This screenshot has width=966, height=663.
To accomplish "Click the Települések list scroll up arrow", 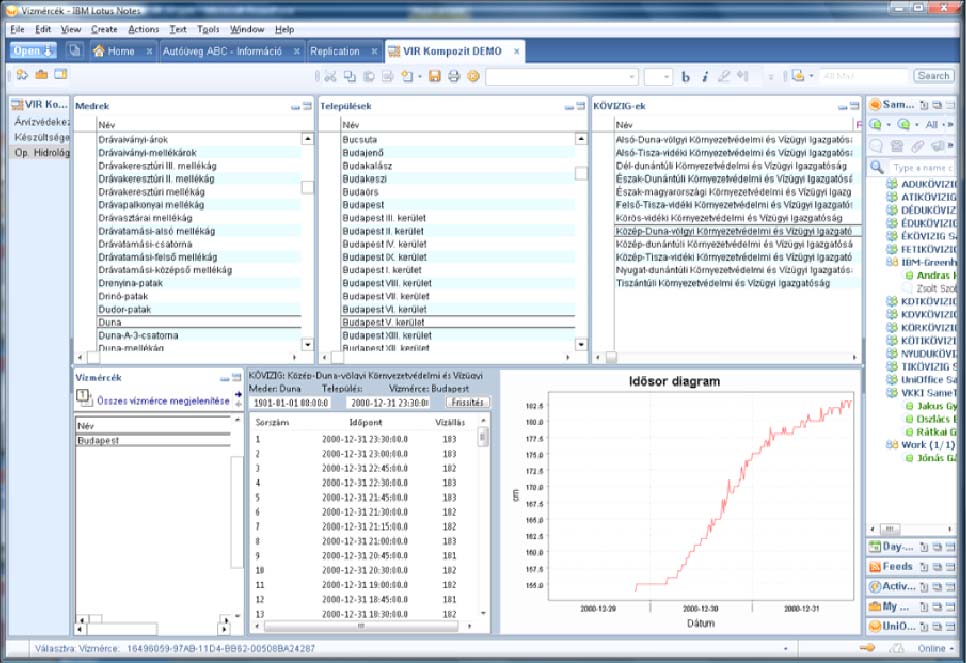I will coord(581,139).
